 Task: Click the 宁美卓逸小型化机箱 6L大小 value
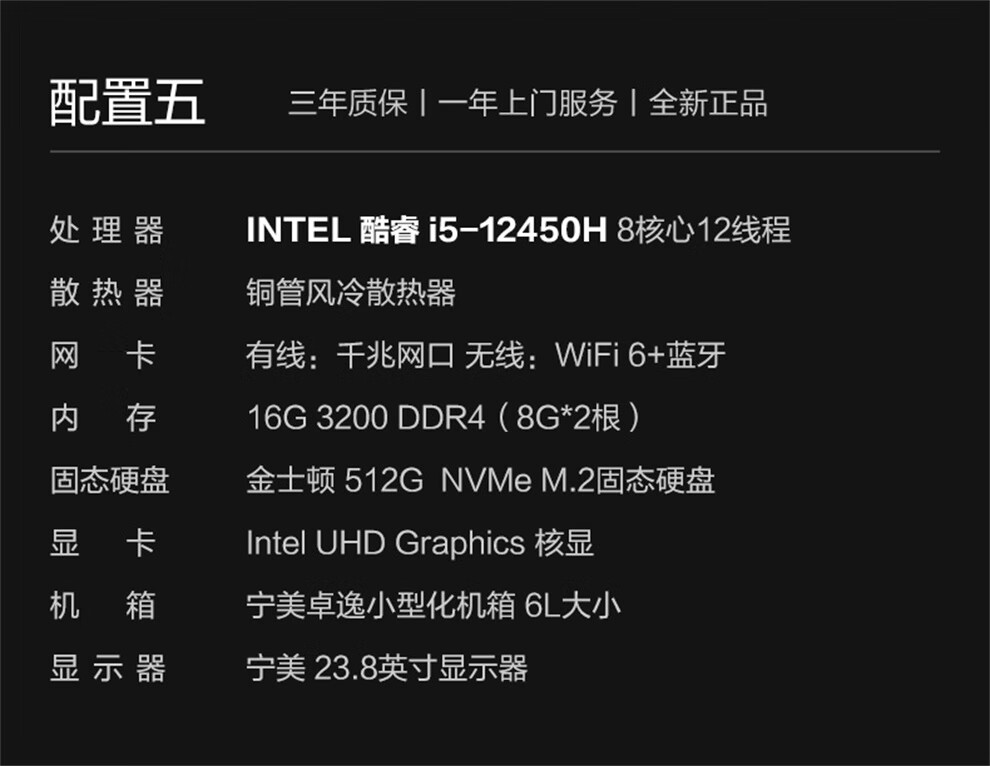pyautogui.click(x=433, y=605)
